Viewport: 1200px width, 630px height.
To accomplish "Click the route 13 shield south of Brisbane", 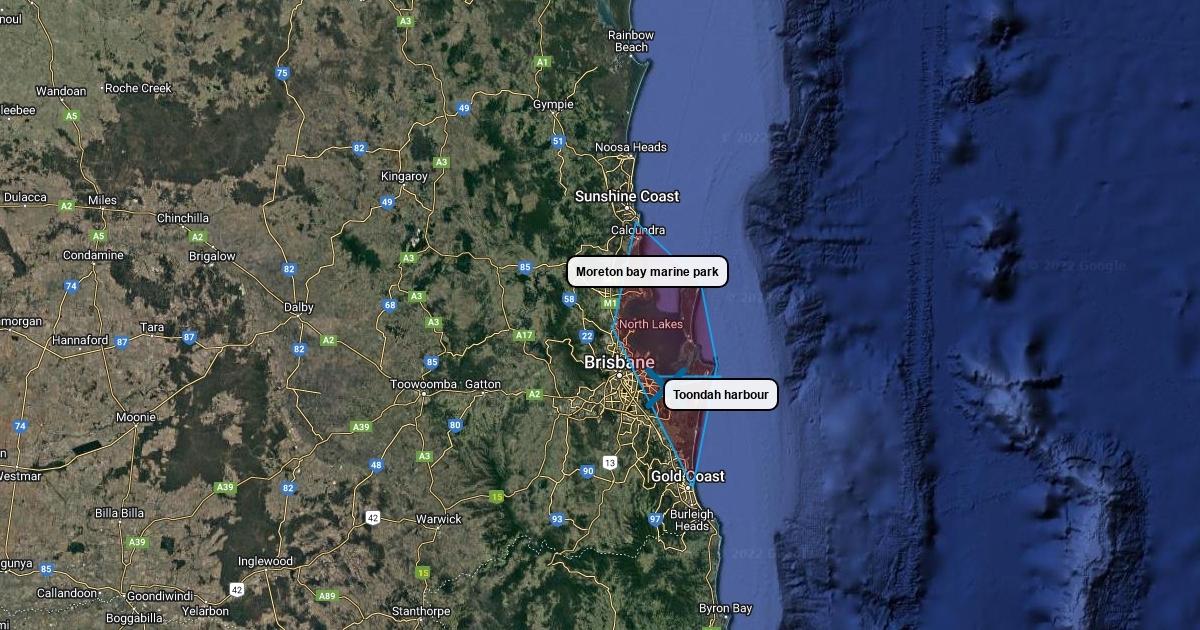I will [x=610, y=462].
